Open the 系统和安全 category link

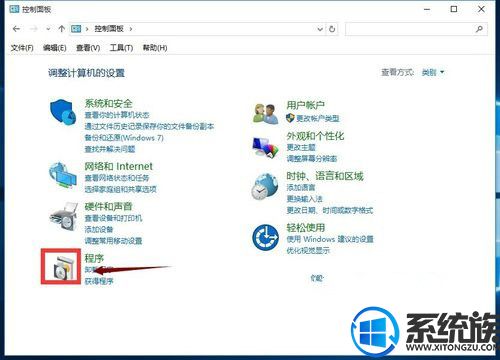(x=108, y=103)
